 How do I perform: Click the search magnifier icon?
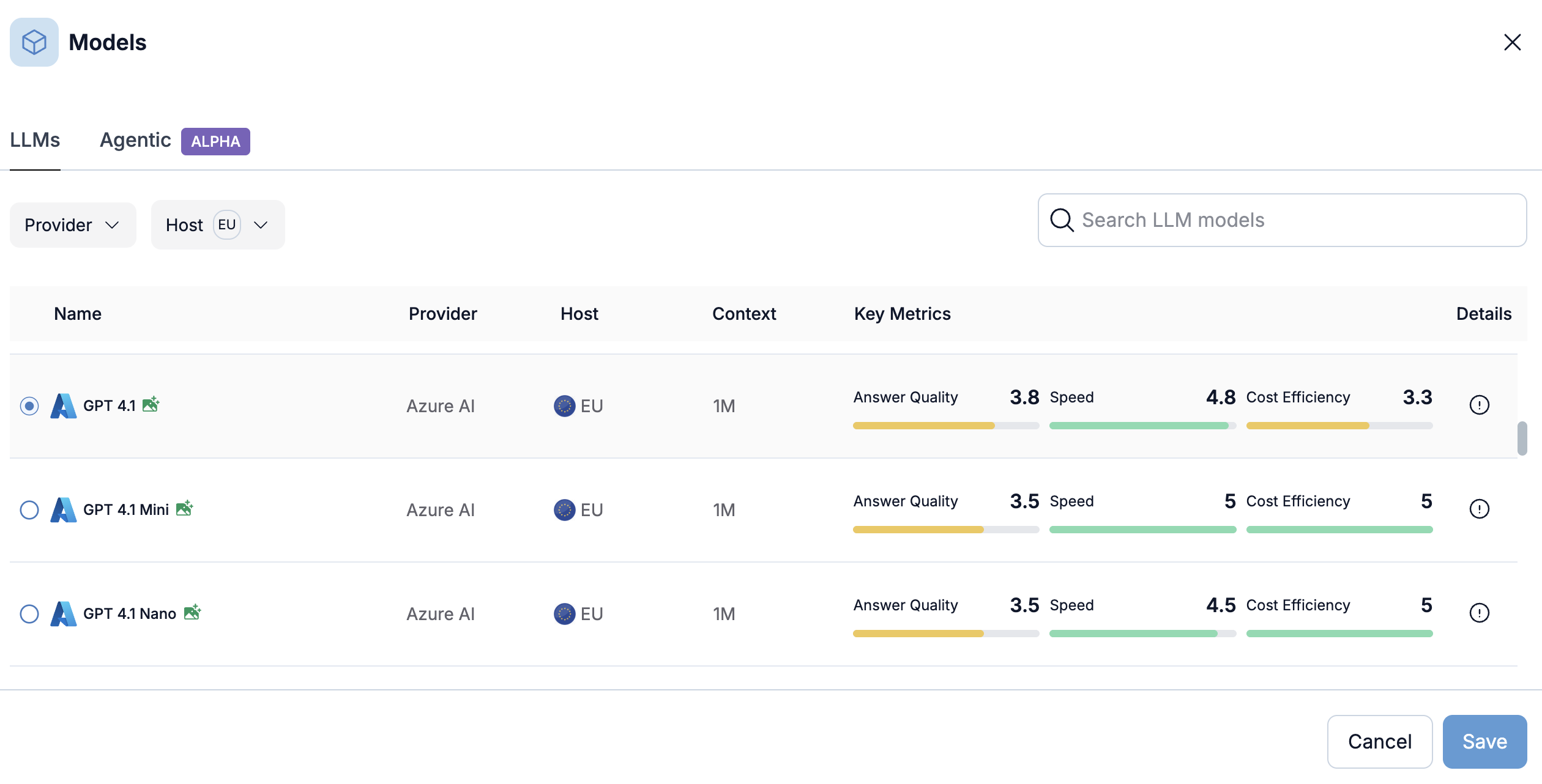1062,220
